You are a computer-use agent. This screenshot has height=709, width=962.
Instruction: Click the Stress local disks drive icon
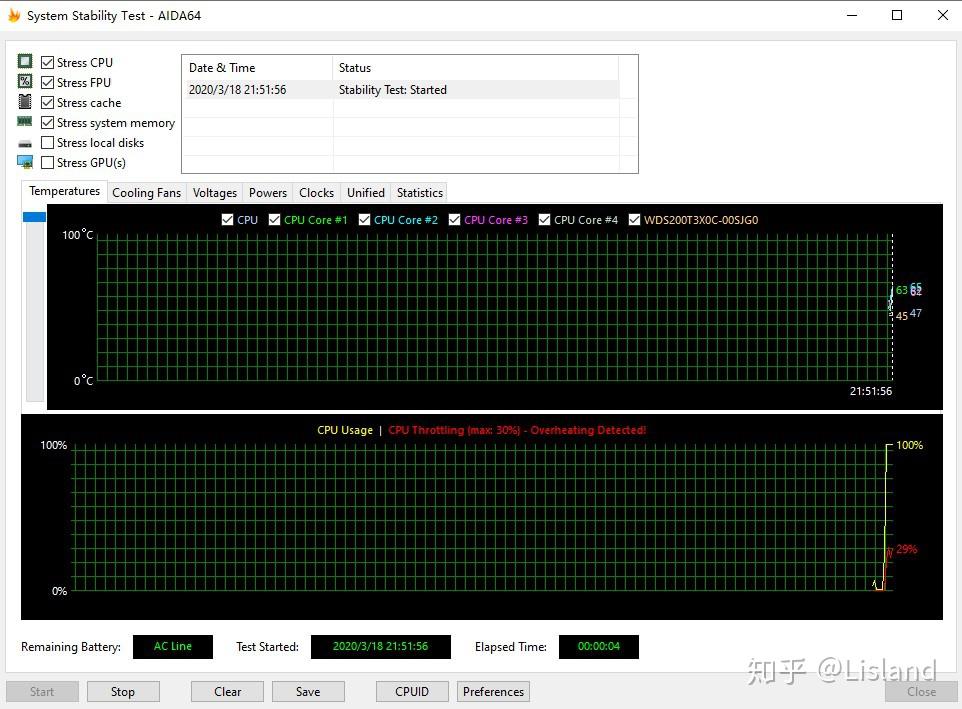pyautogui.click(x=24, y=141)
